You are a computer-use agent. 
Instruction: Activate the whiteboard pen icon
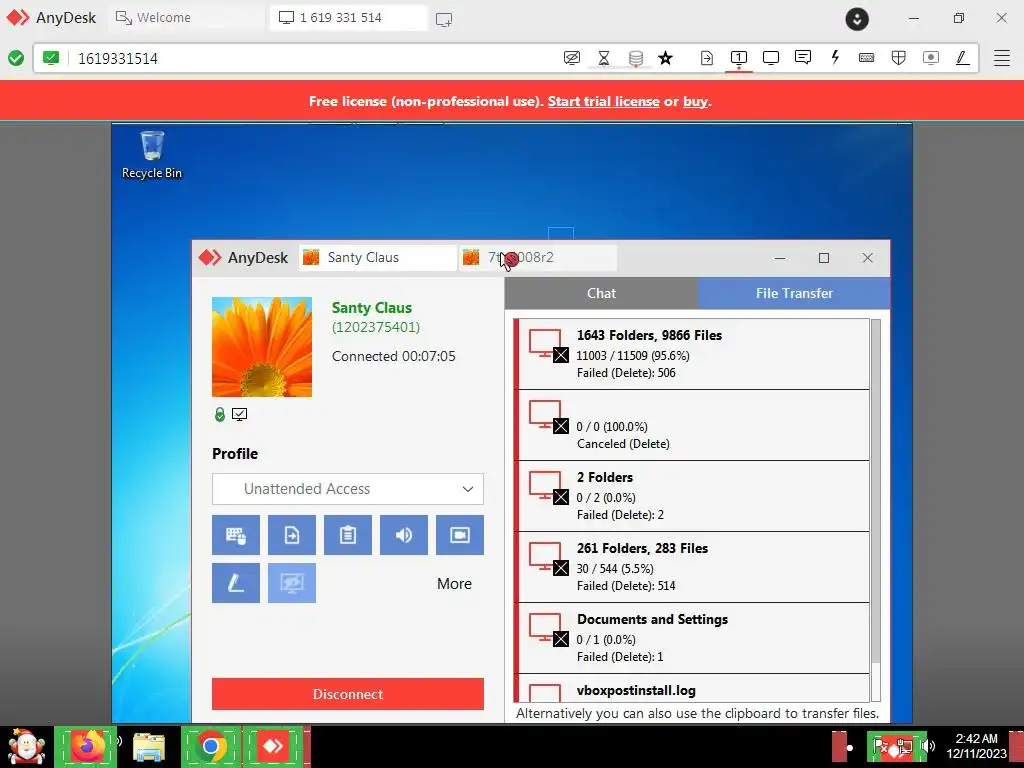click(x=962, y=58)
